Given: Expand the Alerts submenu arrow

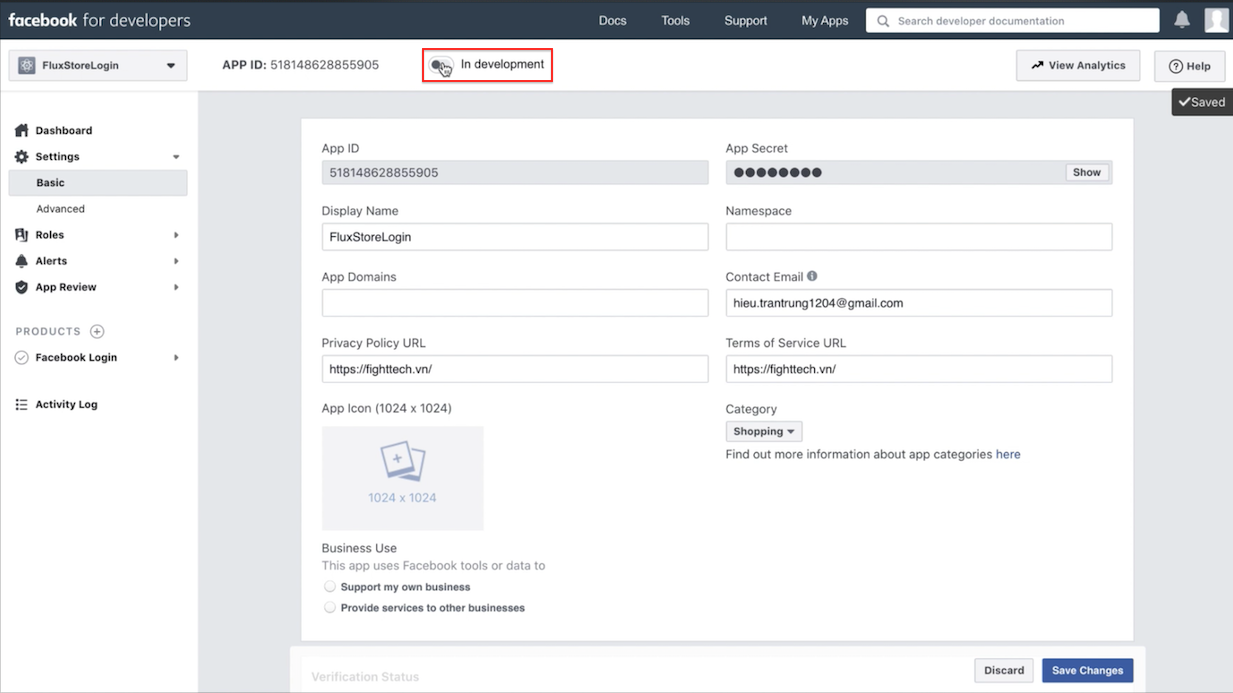Looking at the screenshot, I should pos(176,261).
